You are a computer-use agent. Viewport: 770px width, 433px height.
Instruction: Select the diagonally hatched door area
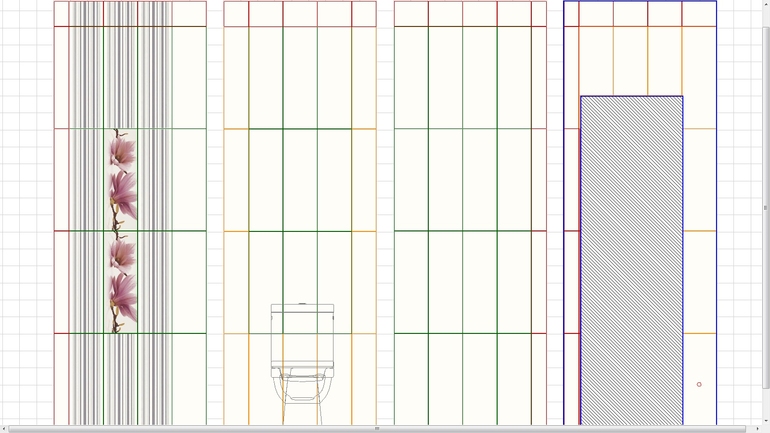[631, 260]
